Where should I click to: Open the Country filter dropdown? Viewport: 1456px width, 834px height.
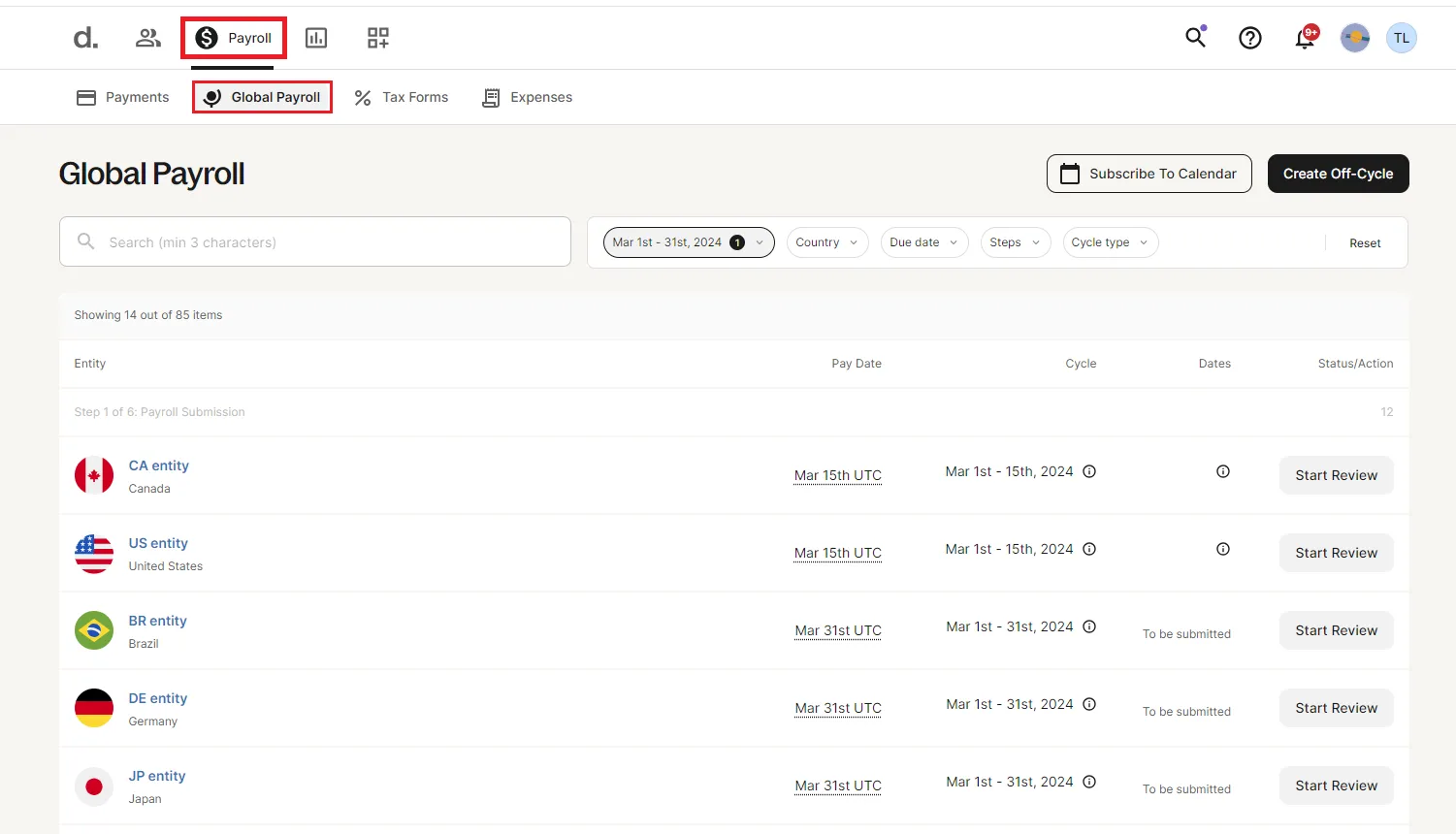pos(827,242)
